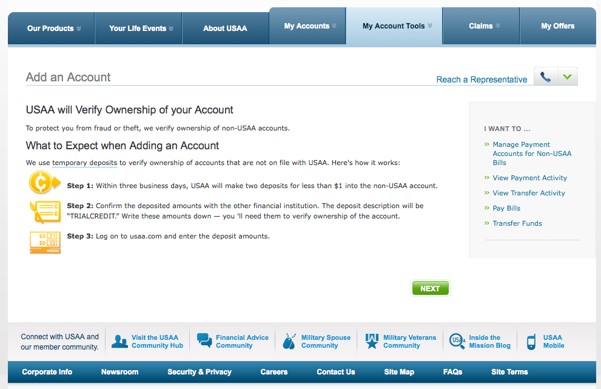
Task: Open the Pay Bills sidebar link
Action: pos(506,208)
